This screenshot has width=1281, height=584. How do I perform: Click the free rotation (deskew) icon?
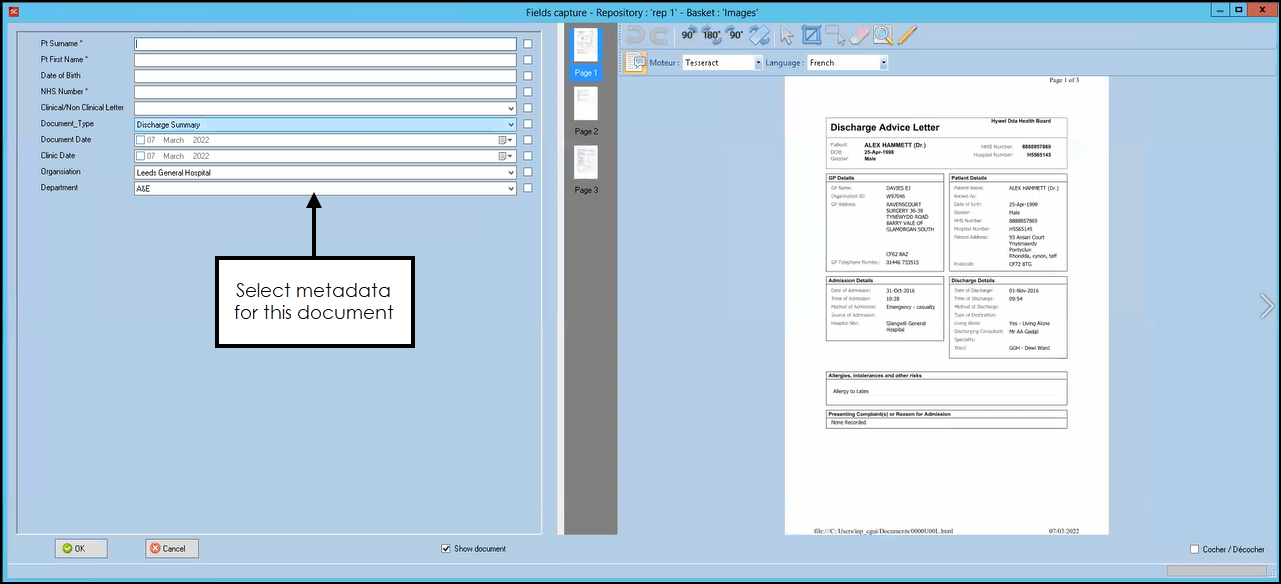(x=760, y=35)
